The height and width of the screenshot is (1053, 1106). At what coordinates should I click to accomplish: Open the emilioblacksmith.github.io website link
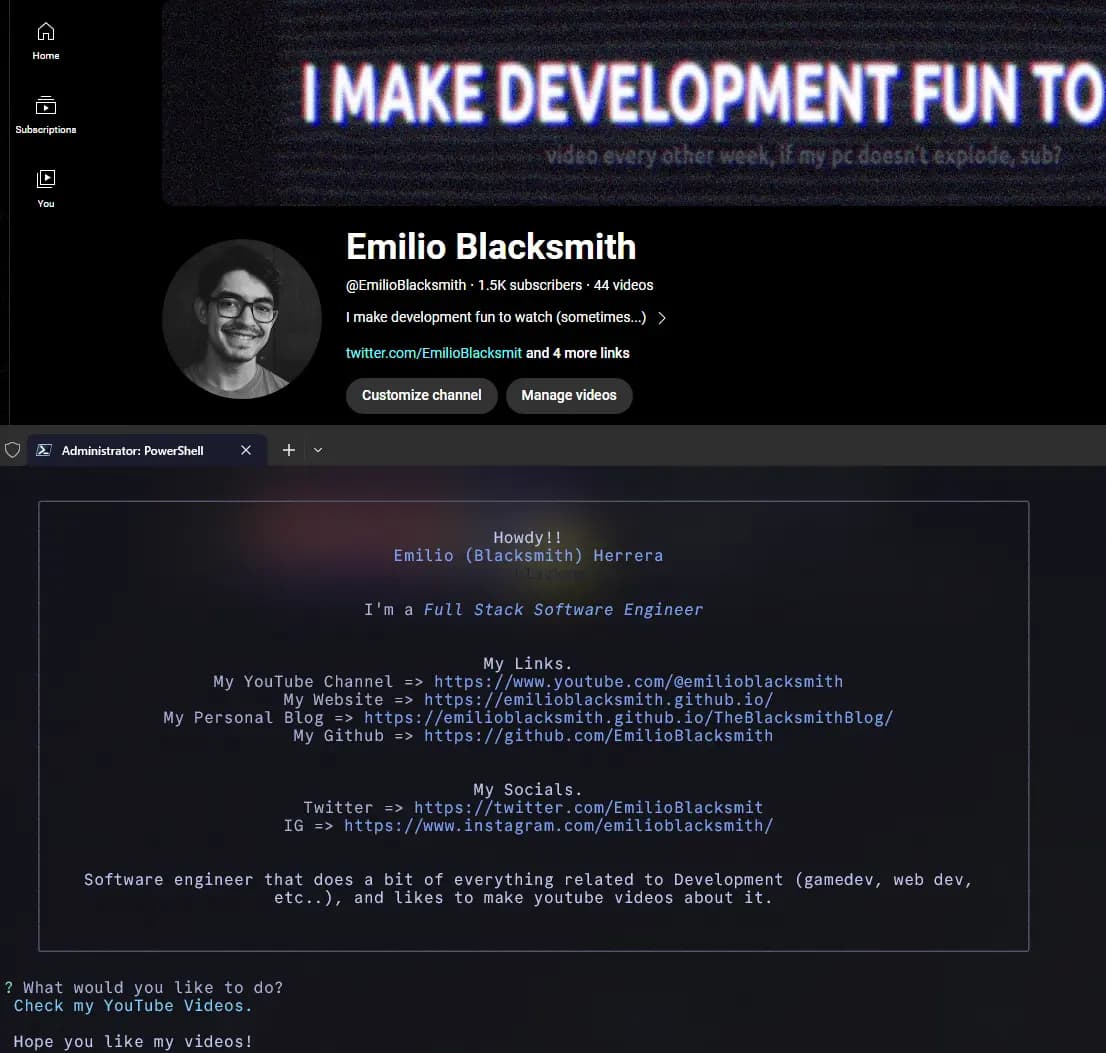point(598,700)
